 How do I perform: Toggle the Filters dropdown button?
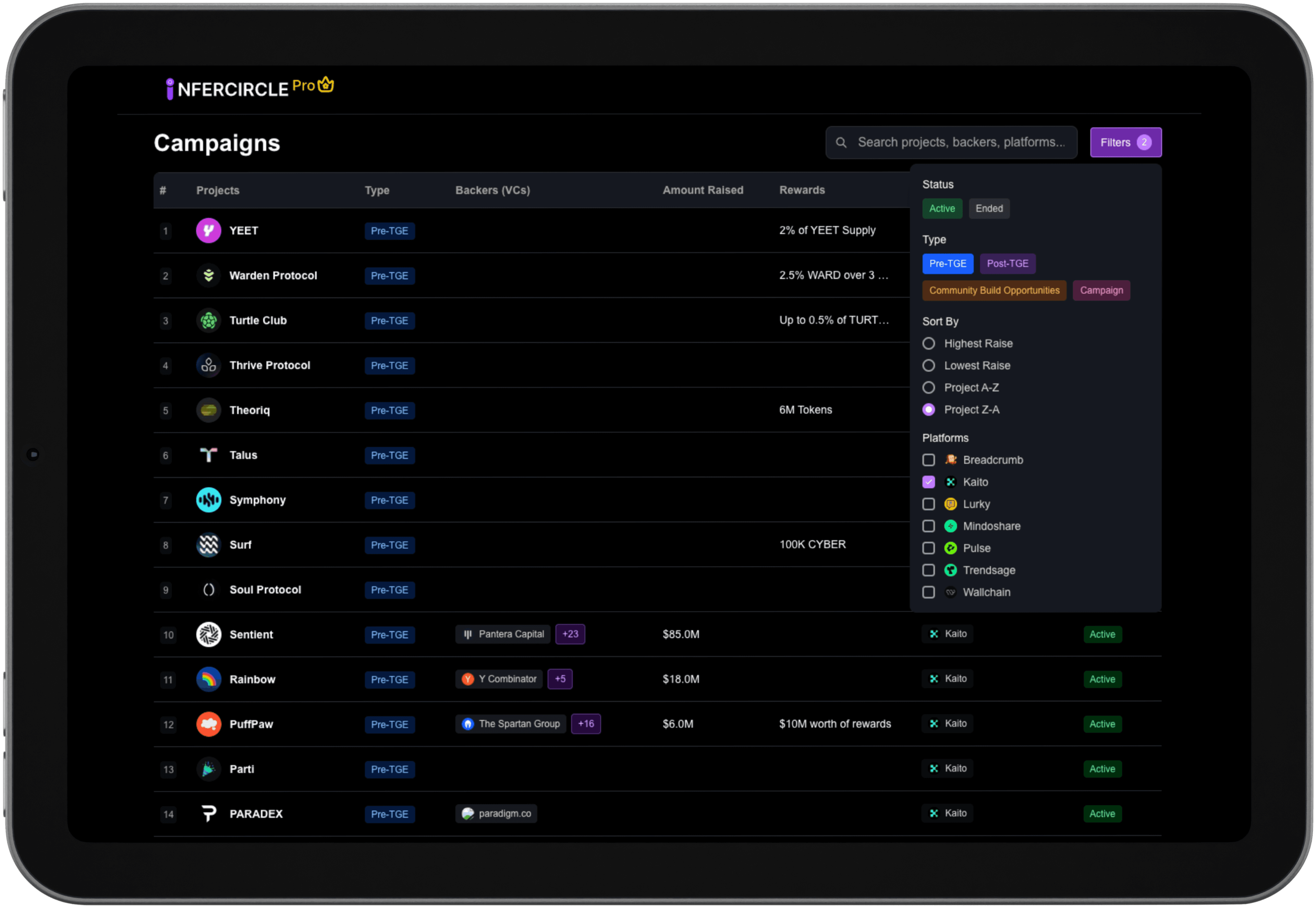(1125, 143)
